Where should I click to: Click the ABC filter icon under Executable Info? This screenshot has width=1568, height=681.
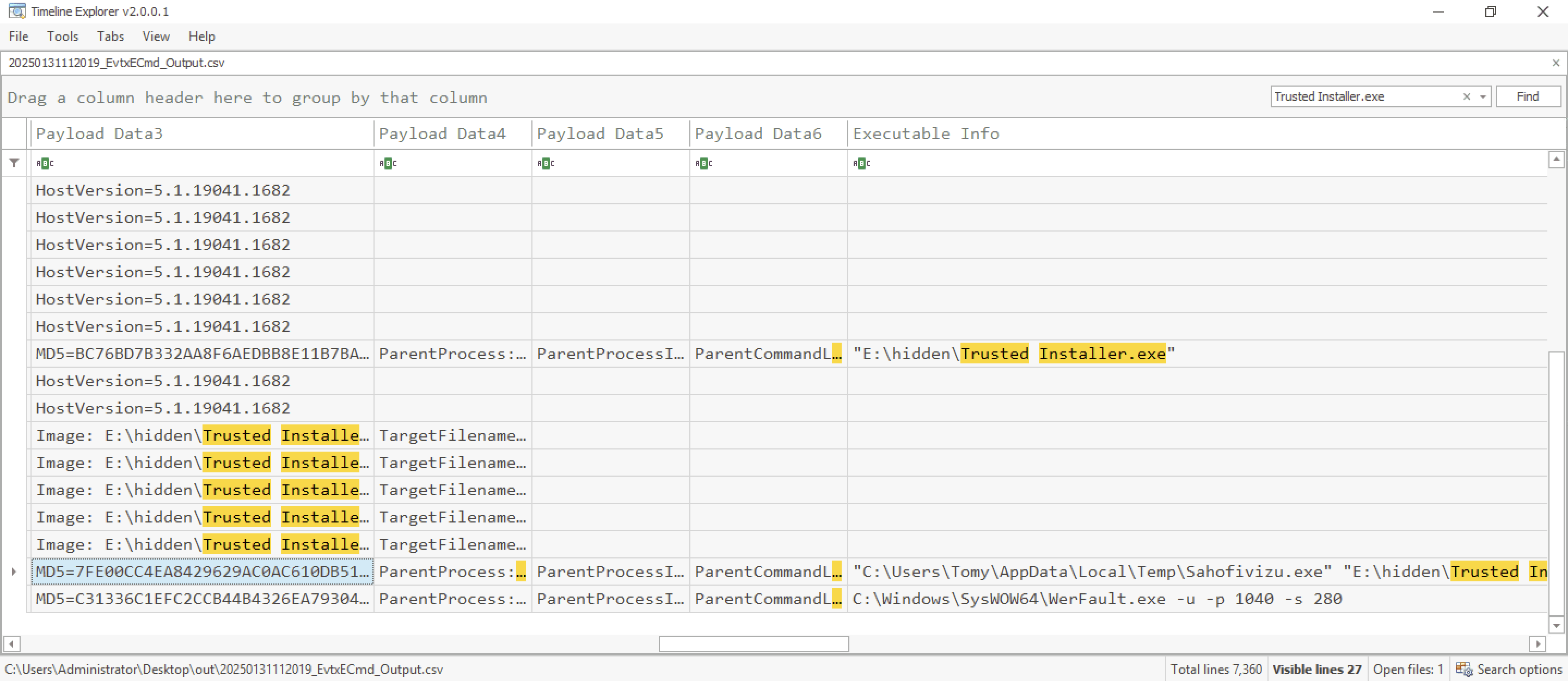coord(861,163)
